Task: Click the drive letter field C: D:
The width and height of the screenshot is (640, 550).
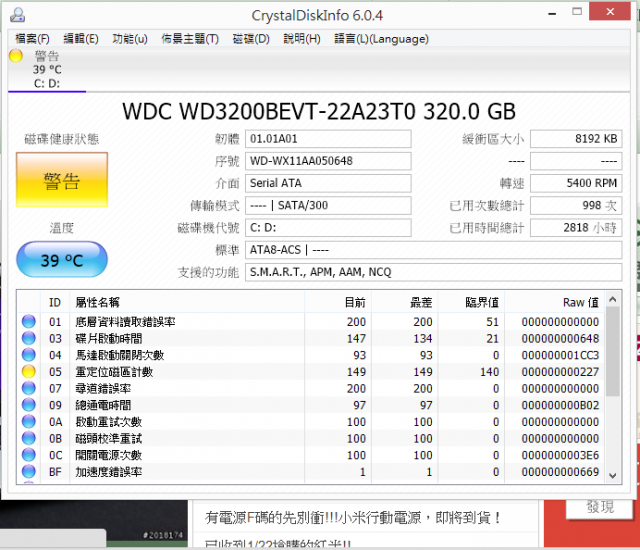Action: (328, 228)
